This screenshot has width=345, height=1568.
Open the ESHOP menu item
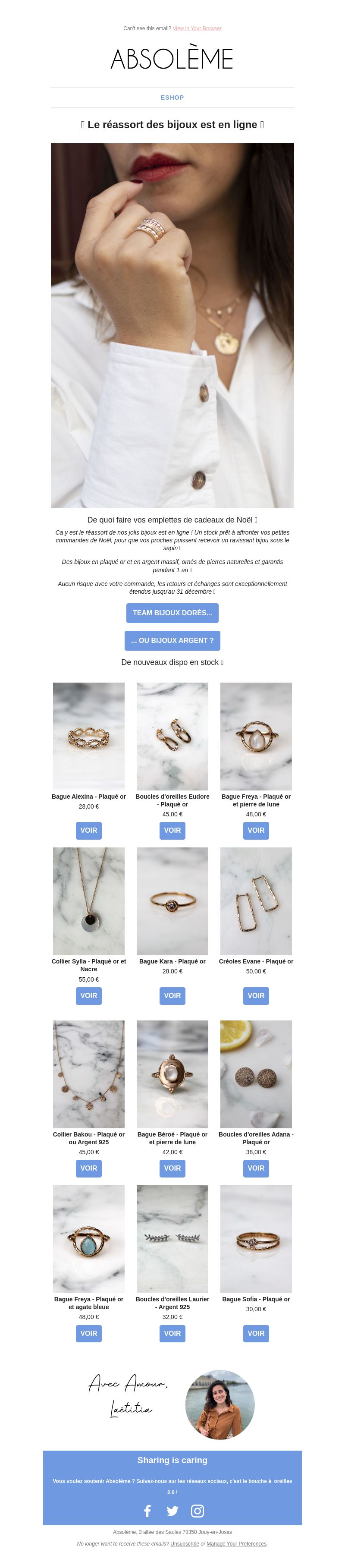172,98
